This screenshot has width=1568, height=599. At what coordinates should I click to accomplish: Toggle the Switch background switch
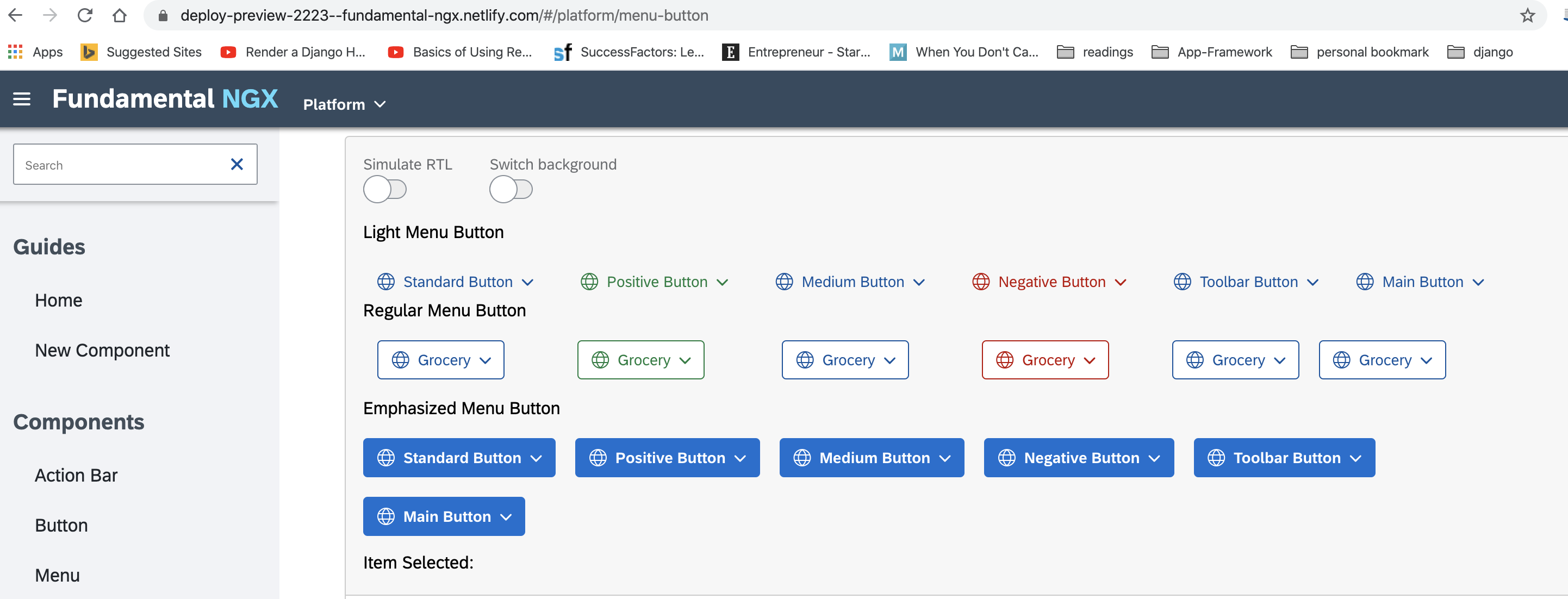[x=511, y=189]
